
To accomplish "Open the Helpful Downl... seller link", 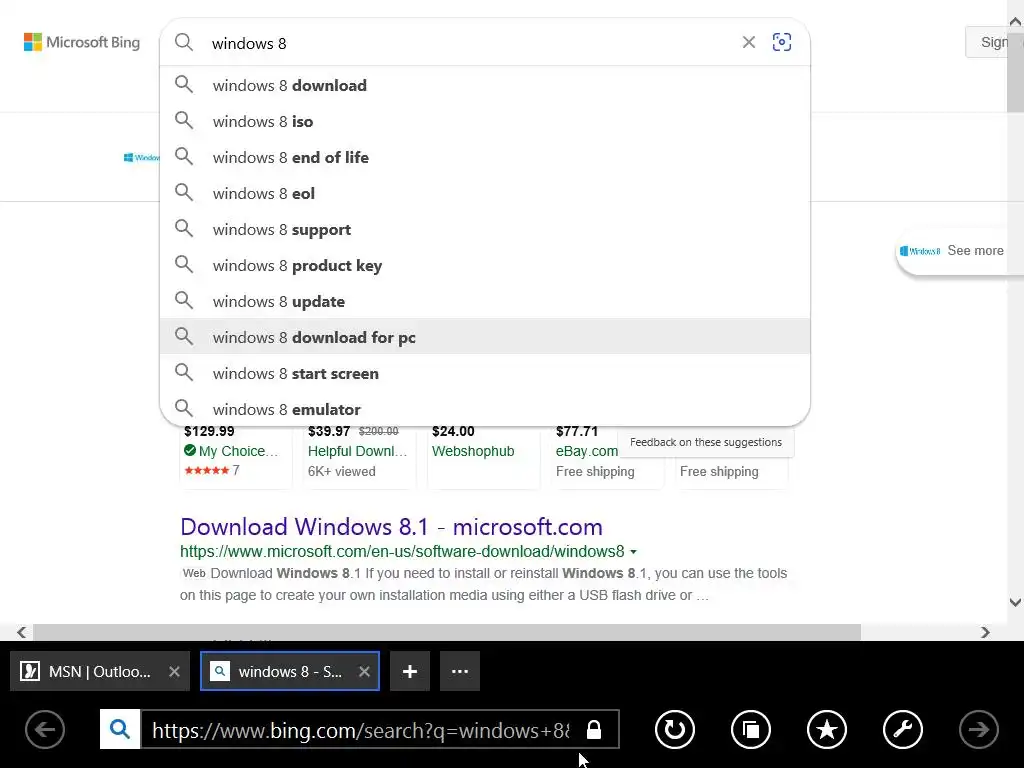I will [357, 451].
